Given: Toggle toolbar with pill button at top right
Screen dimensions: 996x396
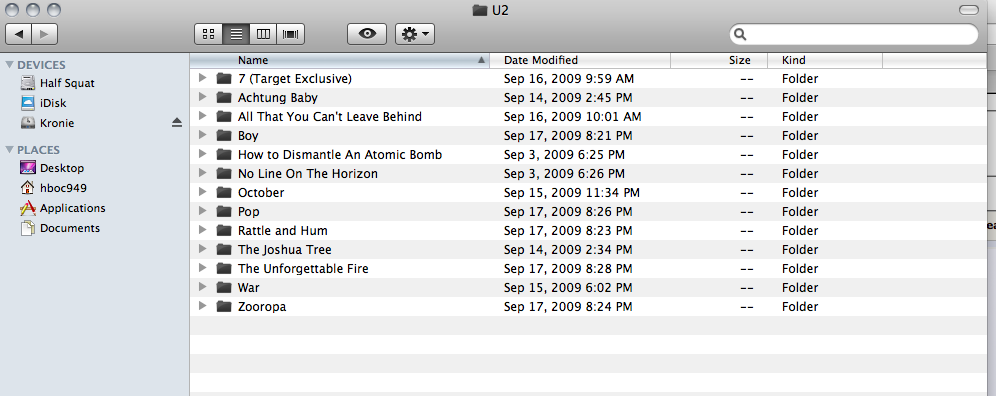Looking at the screenshot, I should 969,10.
